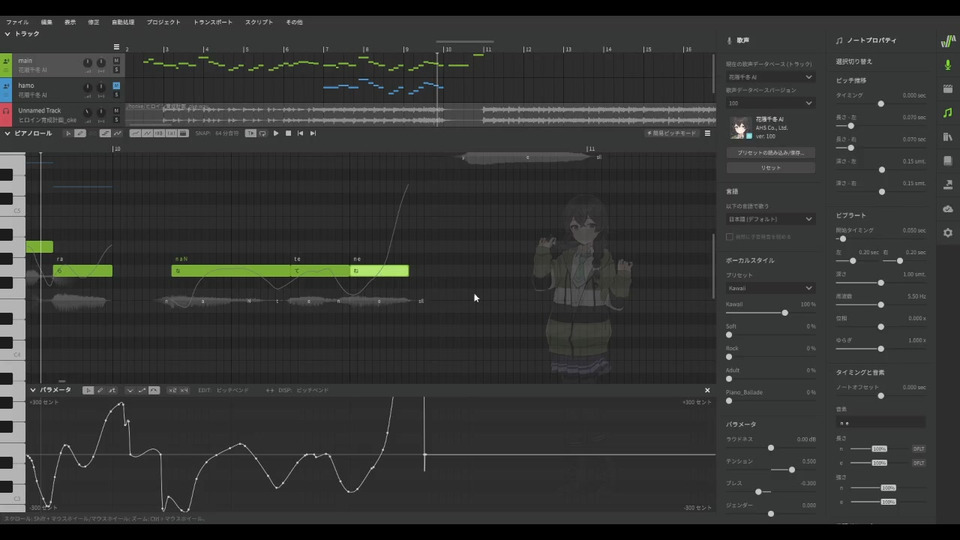Image resolution: width=960 pixels, height=540 pixels.
Task: Click the x4 zoom button in parameter panel
Action: click(184, 390)
